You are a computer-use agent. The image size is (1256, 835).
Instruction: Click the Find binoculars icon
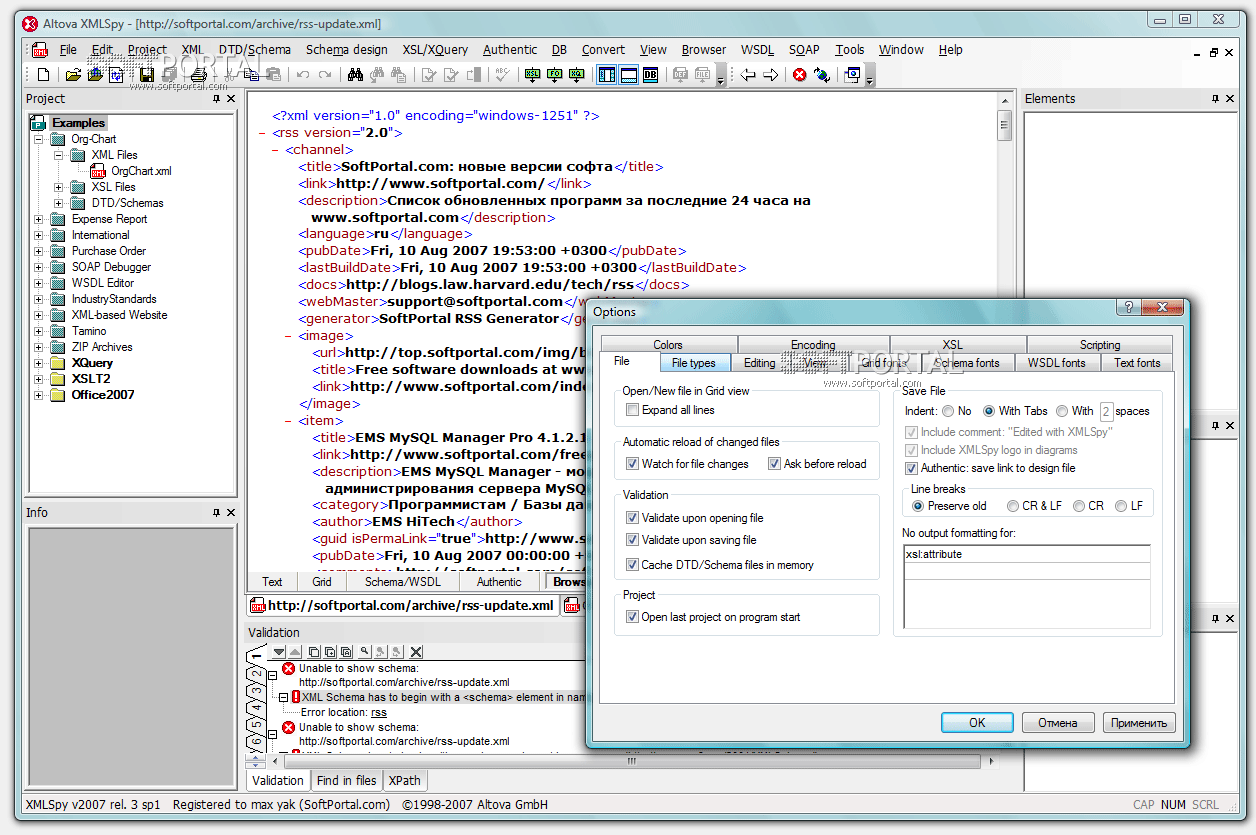tap(354, 74)
